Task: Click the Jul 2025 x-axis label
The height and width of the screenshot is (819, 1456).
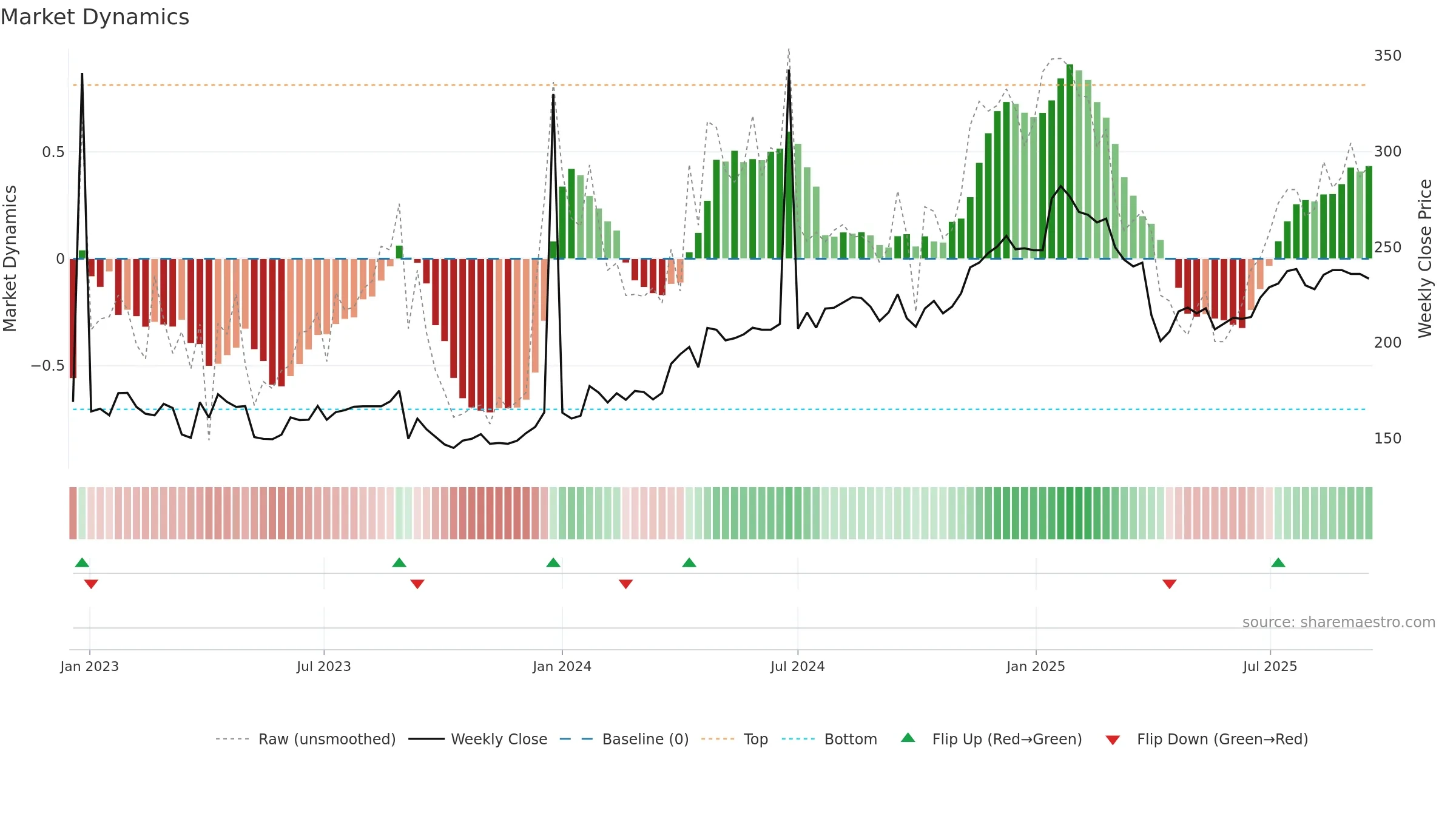Action: pyautogui.click(x=1270, y=666)
